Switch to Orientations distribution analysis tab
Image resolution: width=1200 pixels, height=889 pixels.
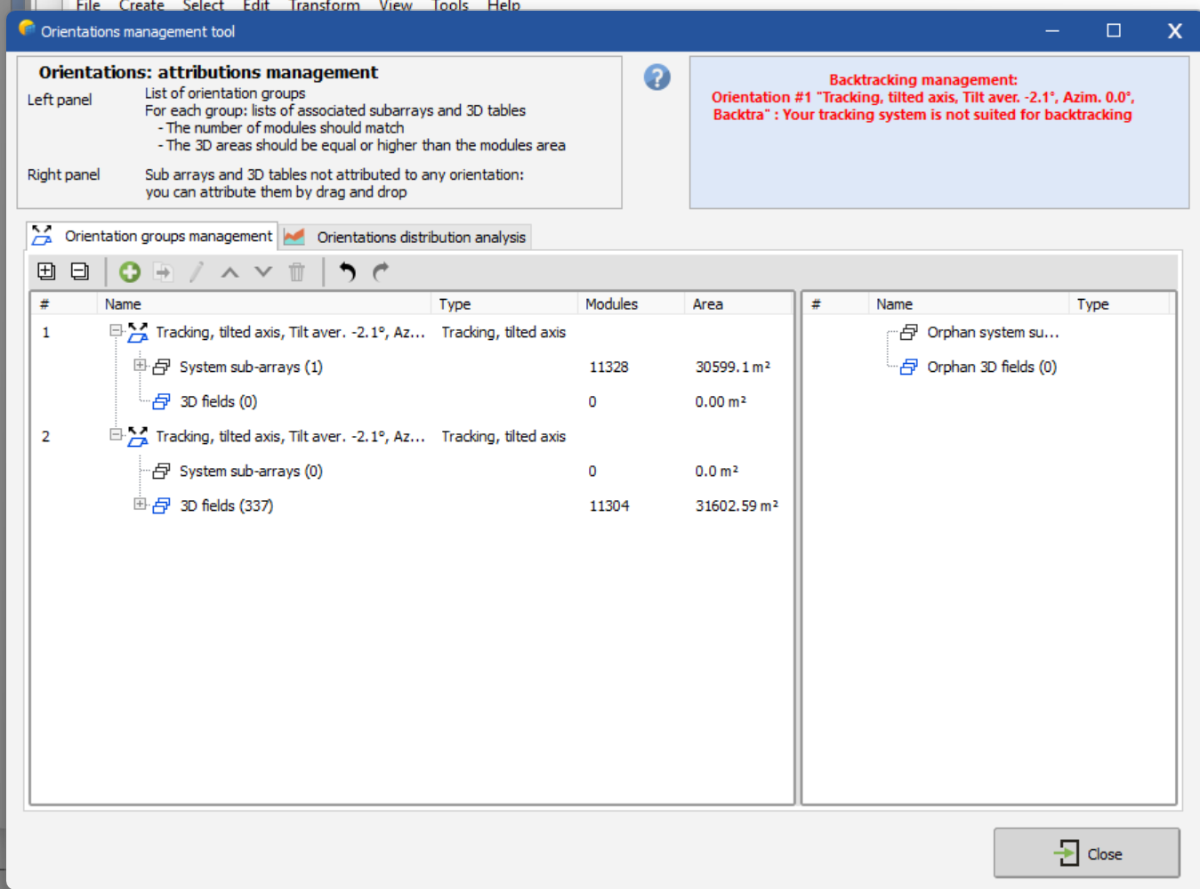pos(420,237)
